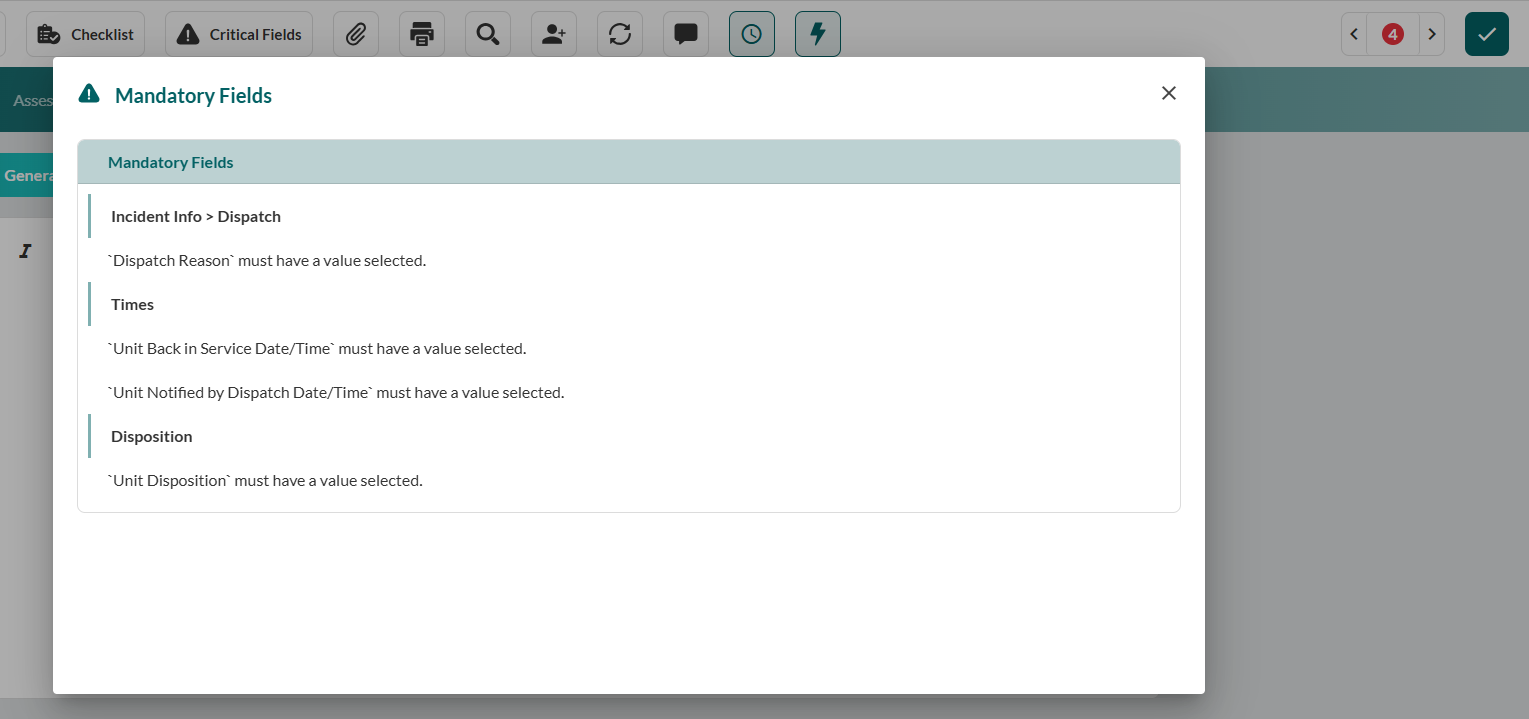This screenshot has height=719, width=1529.
Task: Select the italic I icon in the sidebar
Action: (x=25, y=251)
